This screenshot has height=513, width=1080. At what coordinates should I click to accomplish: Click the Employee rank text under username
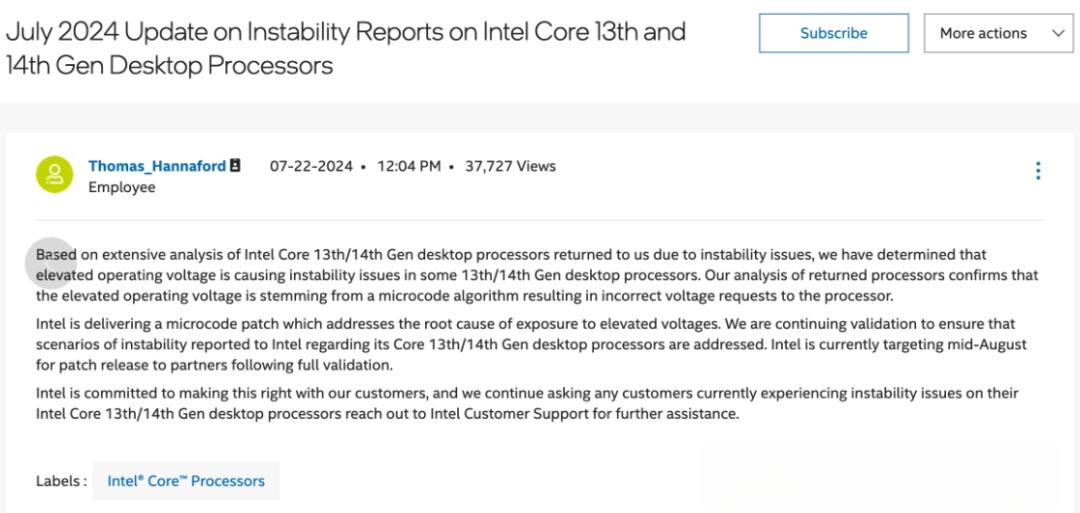tap(122, 187)
